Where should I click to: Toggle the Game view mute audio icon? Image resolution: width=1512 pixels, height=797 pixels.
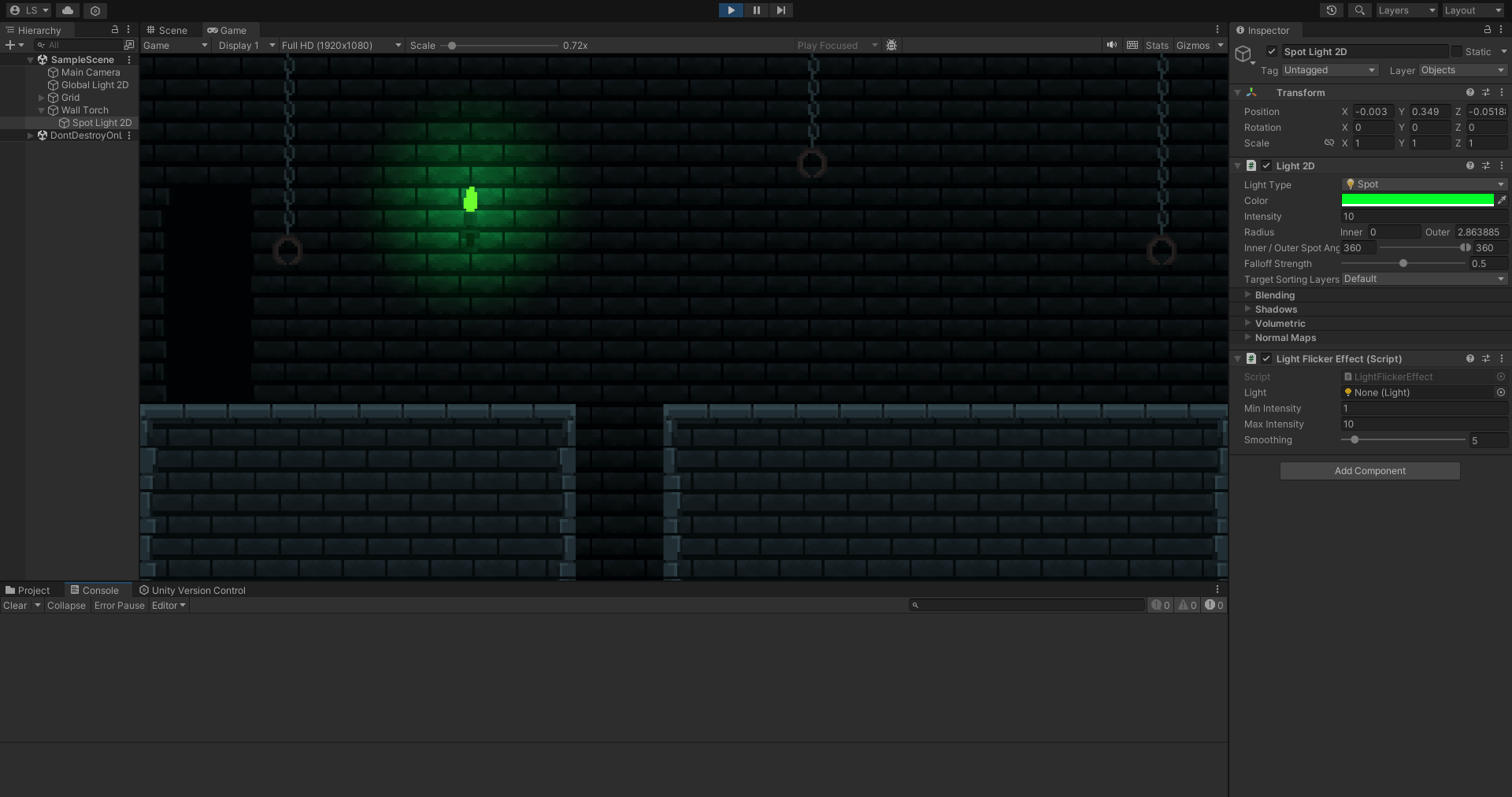1111,45
